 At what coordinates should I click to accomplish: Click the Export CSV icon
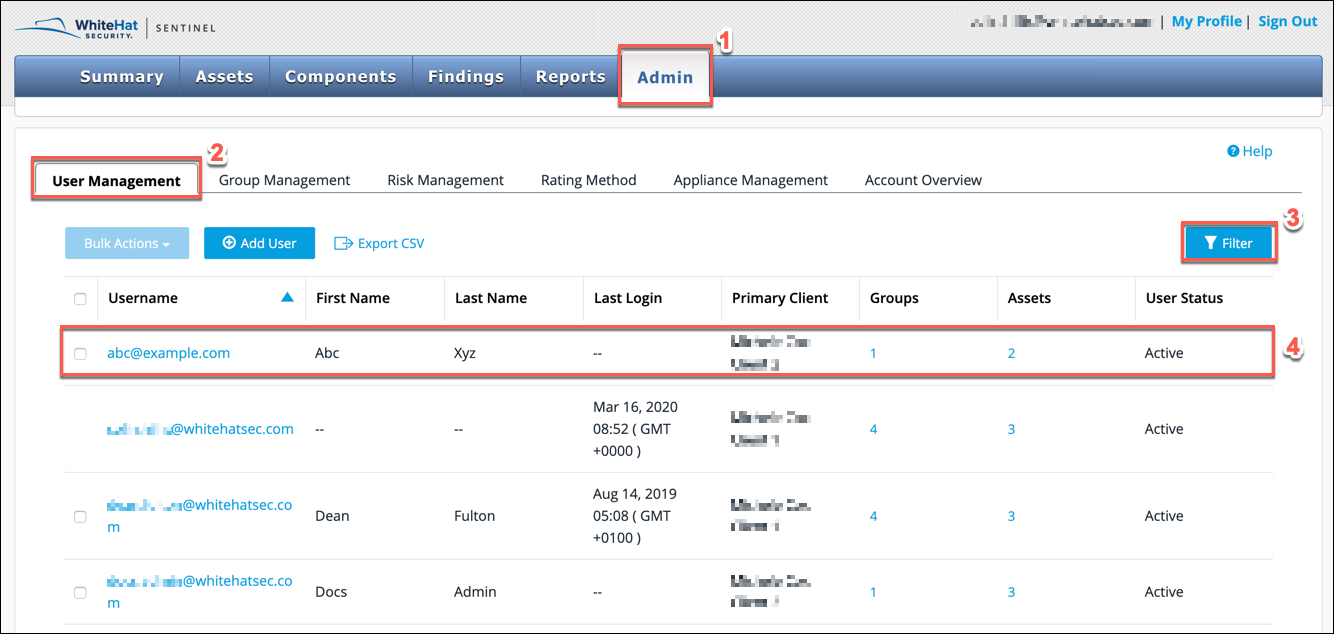point(342,242)
